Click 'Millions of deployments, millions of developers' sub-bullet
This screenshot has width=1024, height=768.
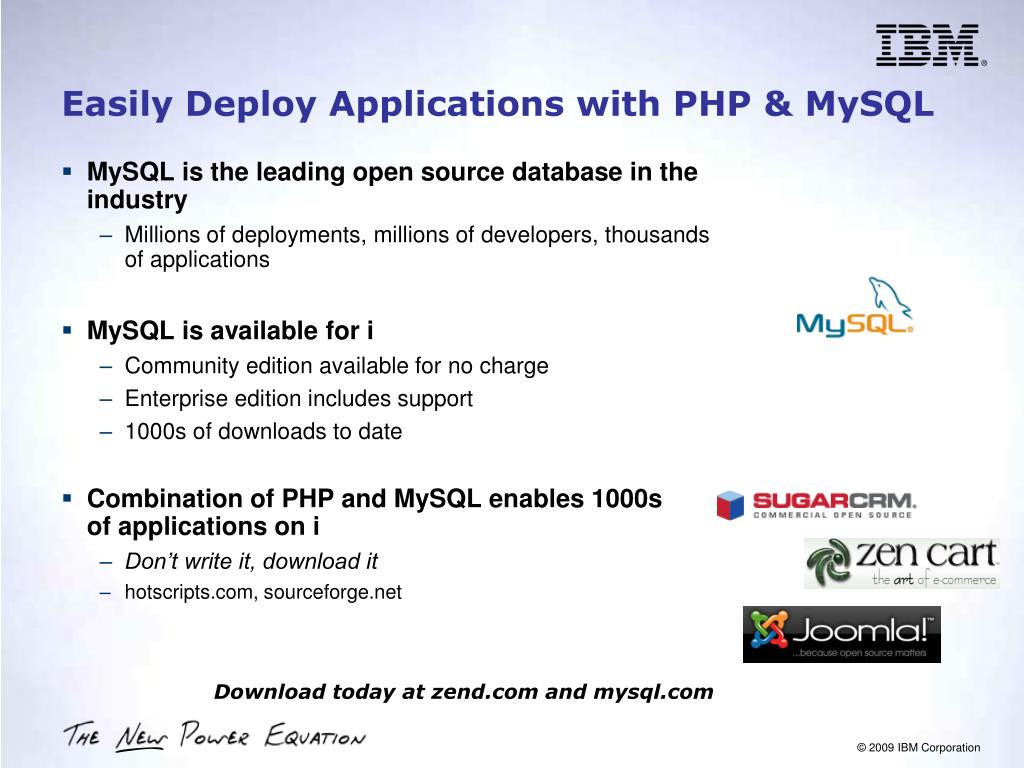417,247
